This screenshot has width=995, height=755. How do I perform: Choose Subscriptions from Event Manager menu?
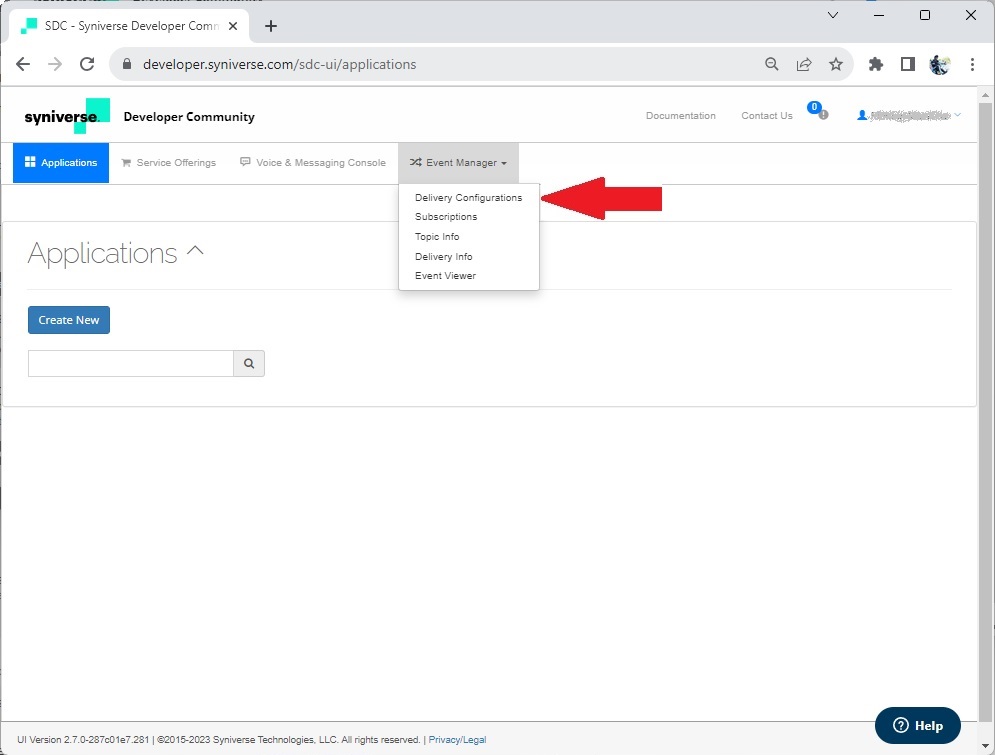coord(446,216)
